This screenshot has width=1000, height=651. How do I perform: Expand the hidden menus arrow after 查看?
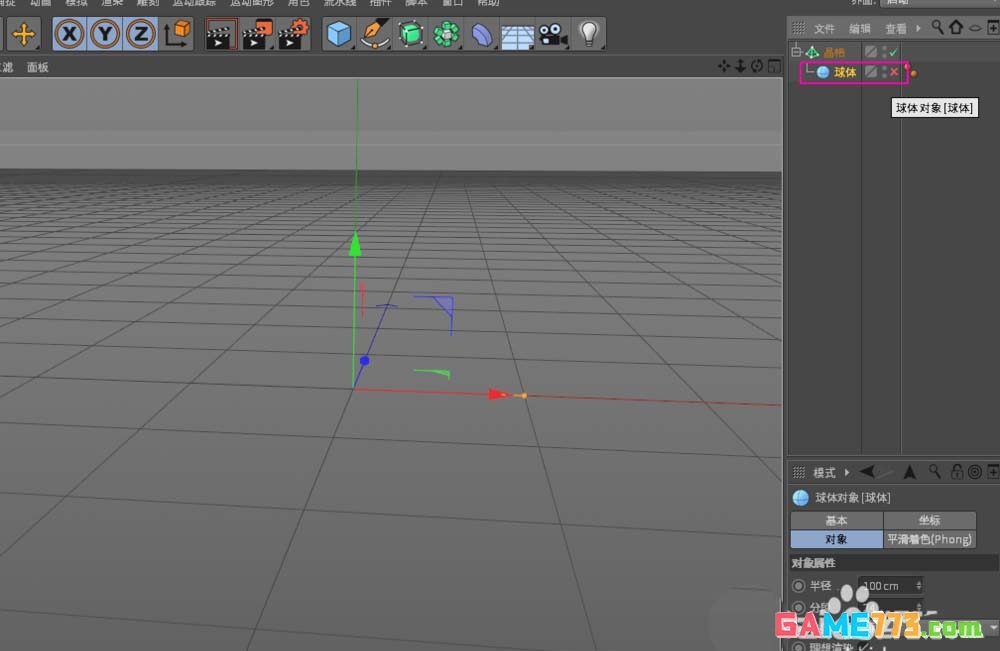(917, 28)
